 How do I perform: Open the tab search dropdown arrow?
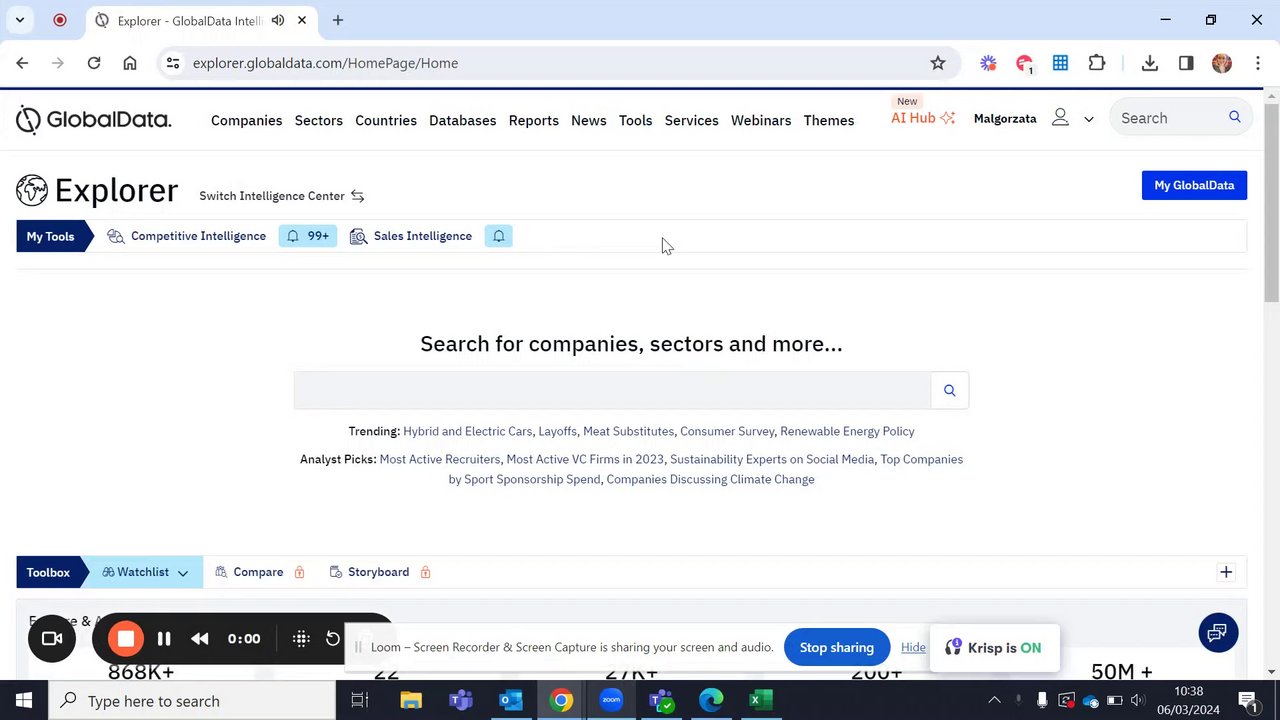click(x=20, y=20)
